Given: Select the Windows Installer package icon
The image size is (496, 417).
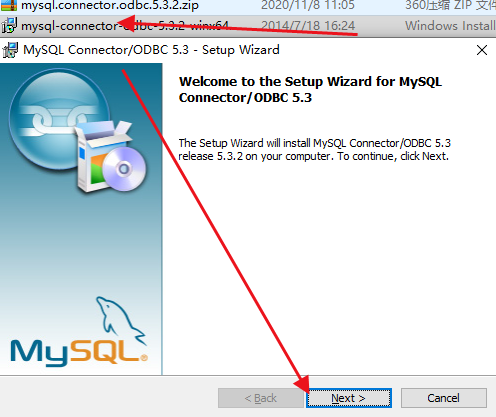Looking at the screenshot, I should [9, 26].
